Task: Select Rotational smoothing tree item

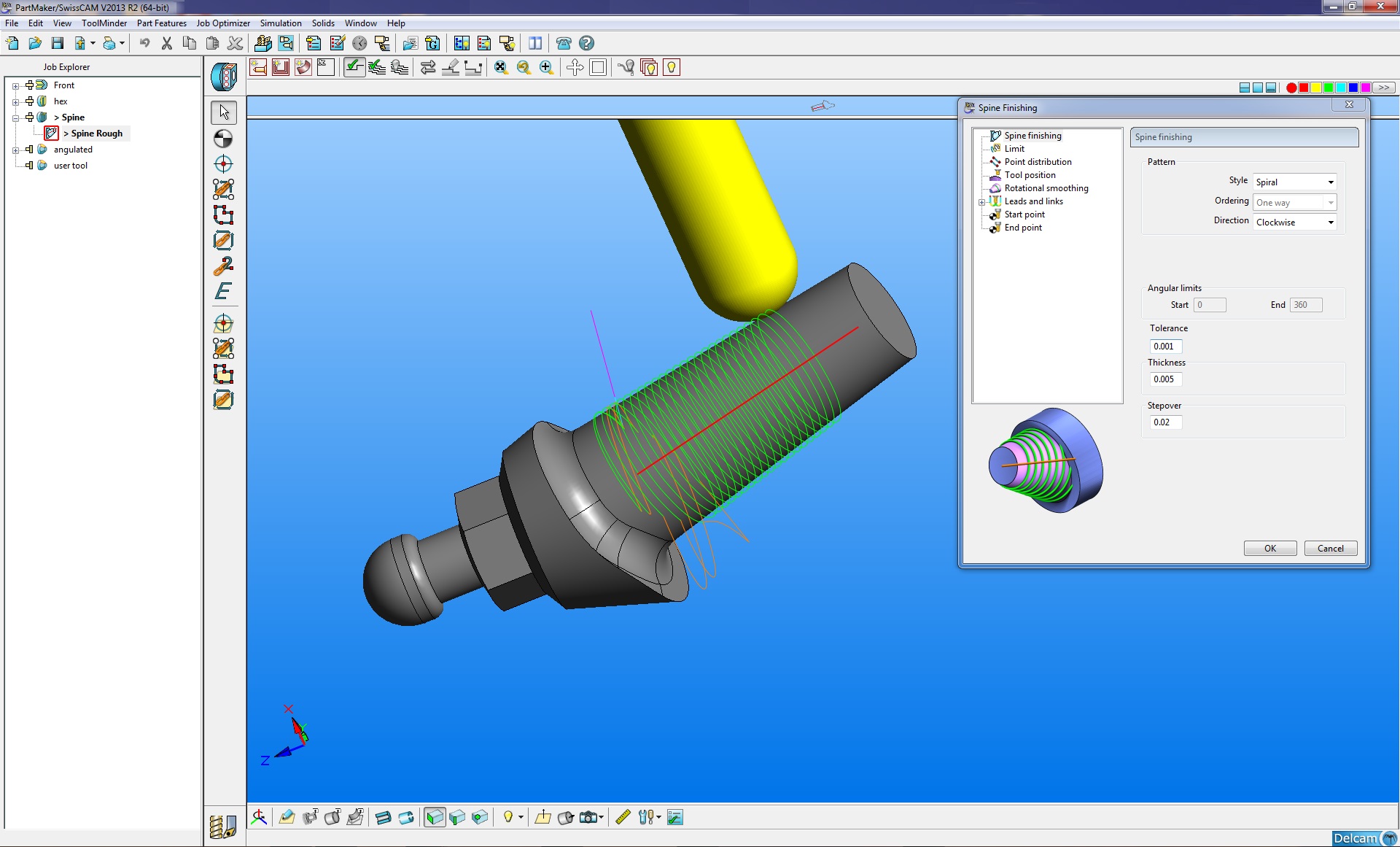Action: (x=1046, y=188)
